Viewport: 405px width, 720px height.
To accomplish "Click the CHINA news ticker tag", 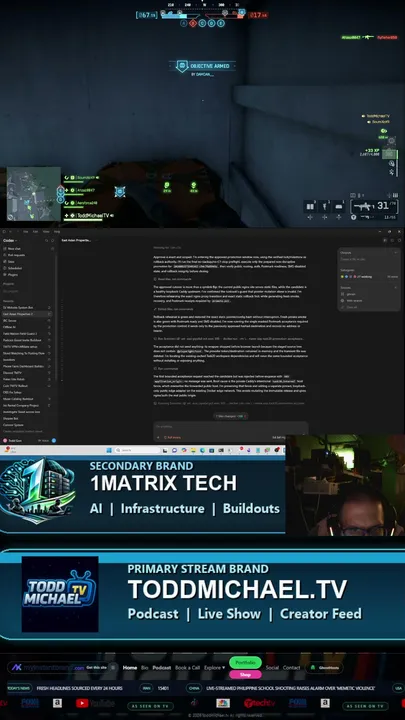I will pyautogui.click(x=194, y=688).
